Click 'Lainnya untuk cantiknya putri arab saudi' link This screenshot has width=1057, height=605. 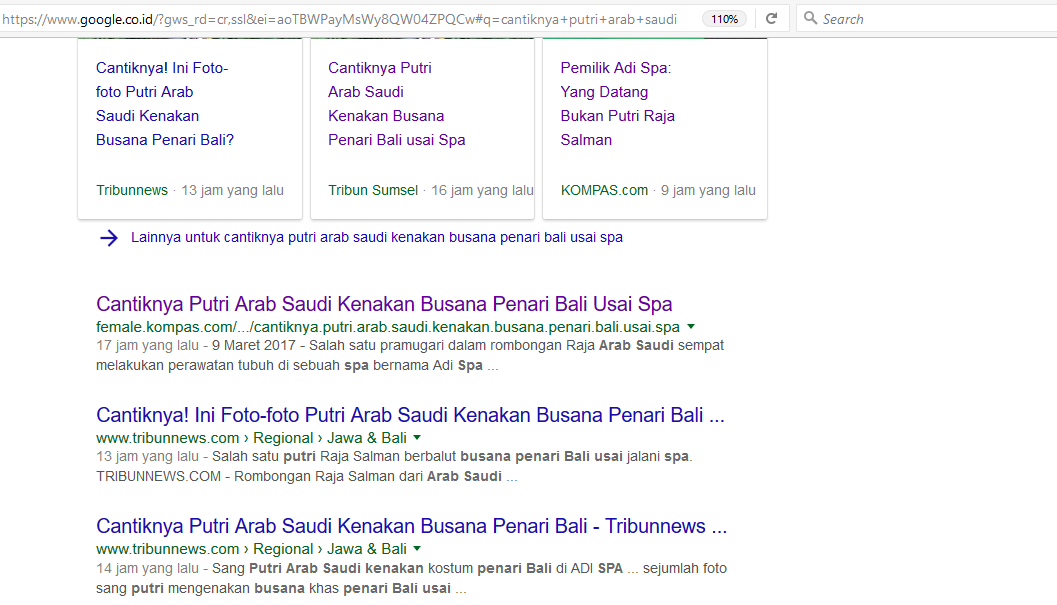coord(377,237)
